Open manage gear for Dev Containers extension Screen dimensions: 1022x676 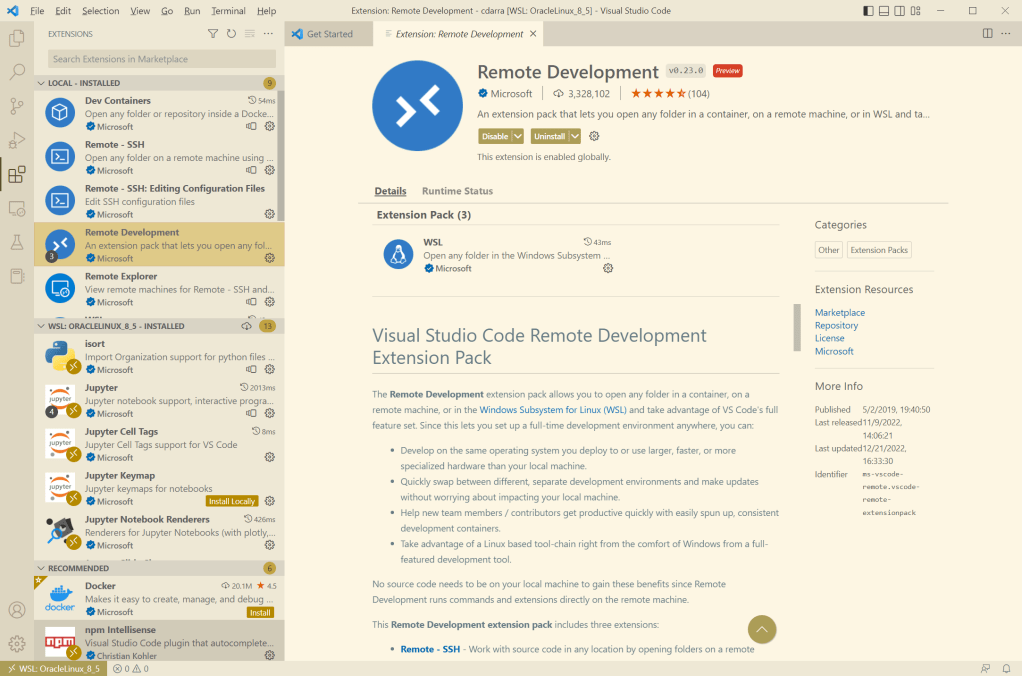pyautogui.click(x=269, y=127)
